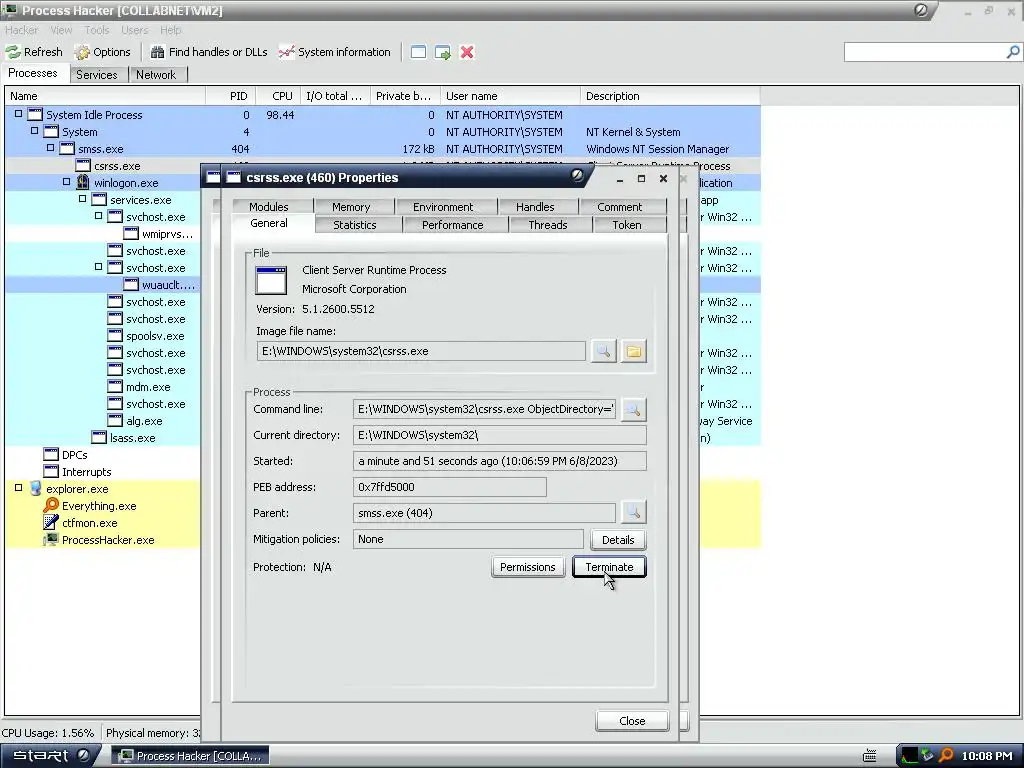Click the Start button on taskbar
Screen dimensions: 1024x768
50,756
